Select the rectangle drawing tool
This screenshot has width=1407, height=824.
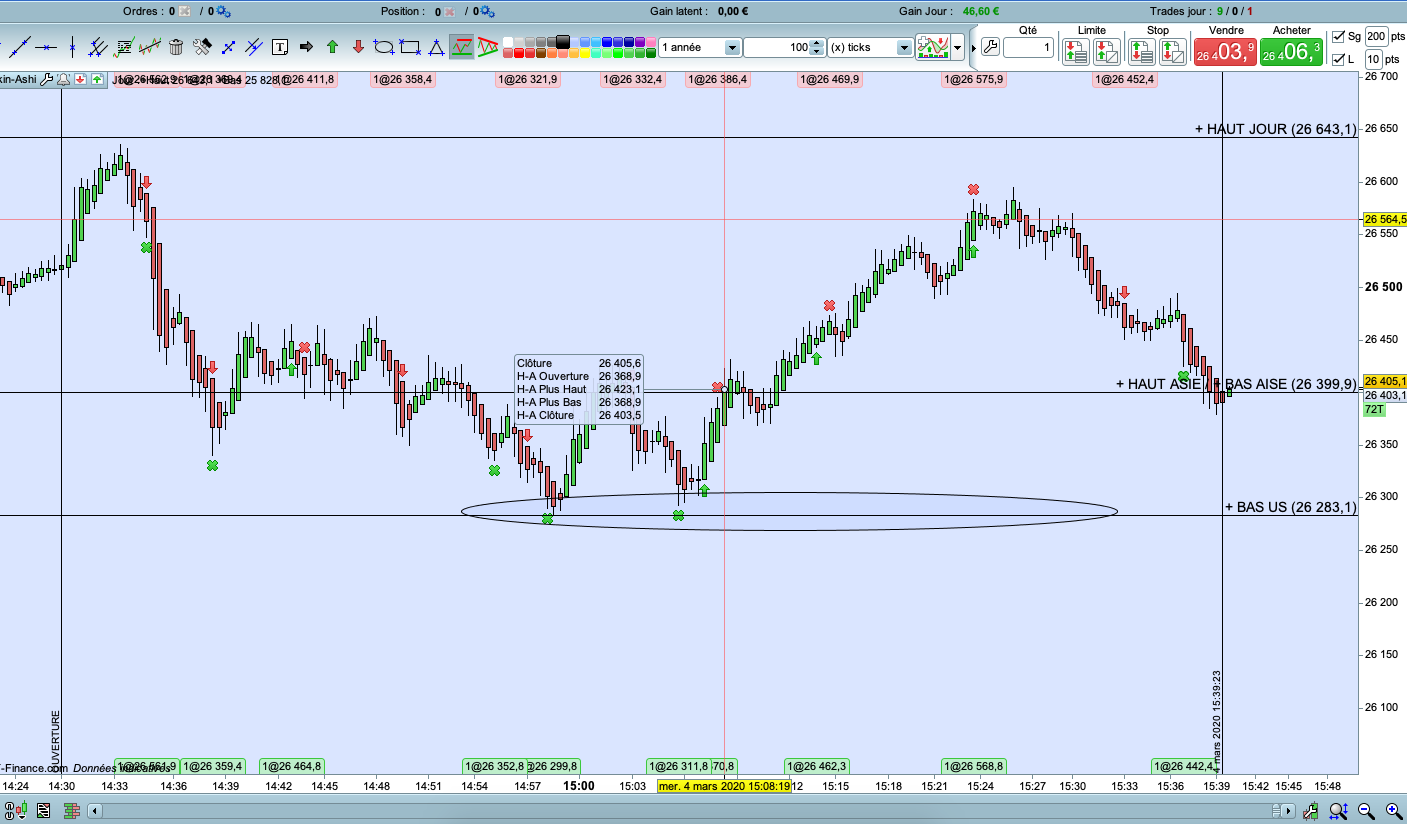(x=410, y=46)
